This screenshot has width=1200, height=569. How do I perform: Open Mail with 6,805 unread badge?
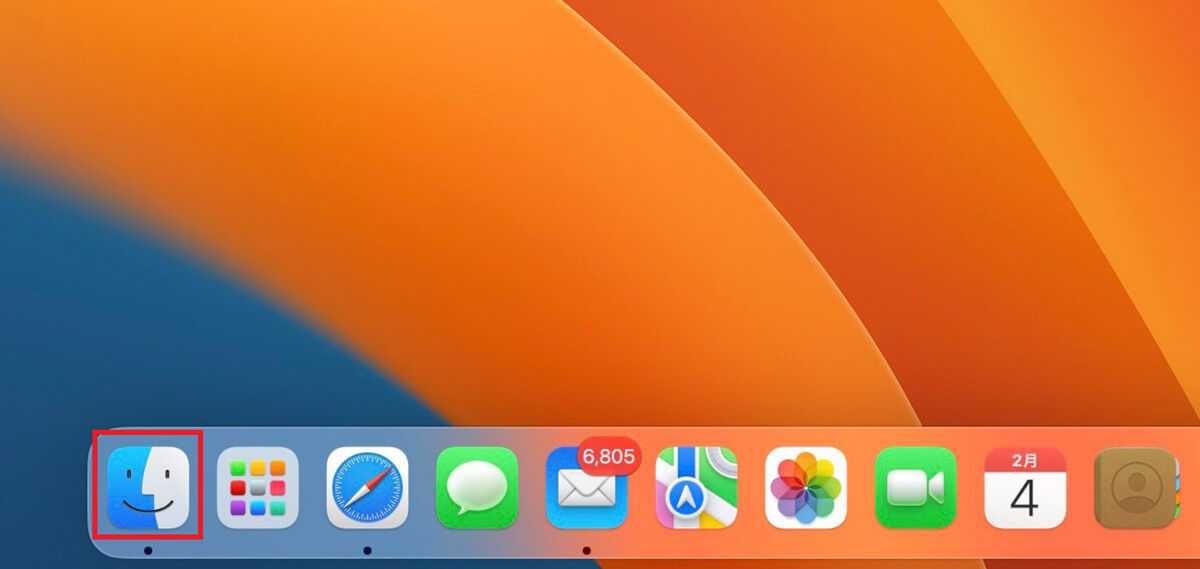point(587,487)
